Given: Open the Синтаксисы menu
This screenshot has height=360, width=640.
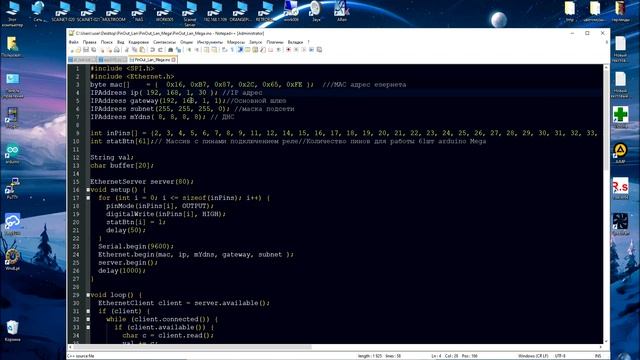Looking at the screenshot, I should pyautogui.click(x=164, y=42).
